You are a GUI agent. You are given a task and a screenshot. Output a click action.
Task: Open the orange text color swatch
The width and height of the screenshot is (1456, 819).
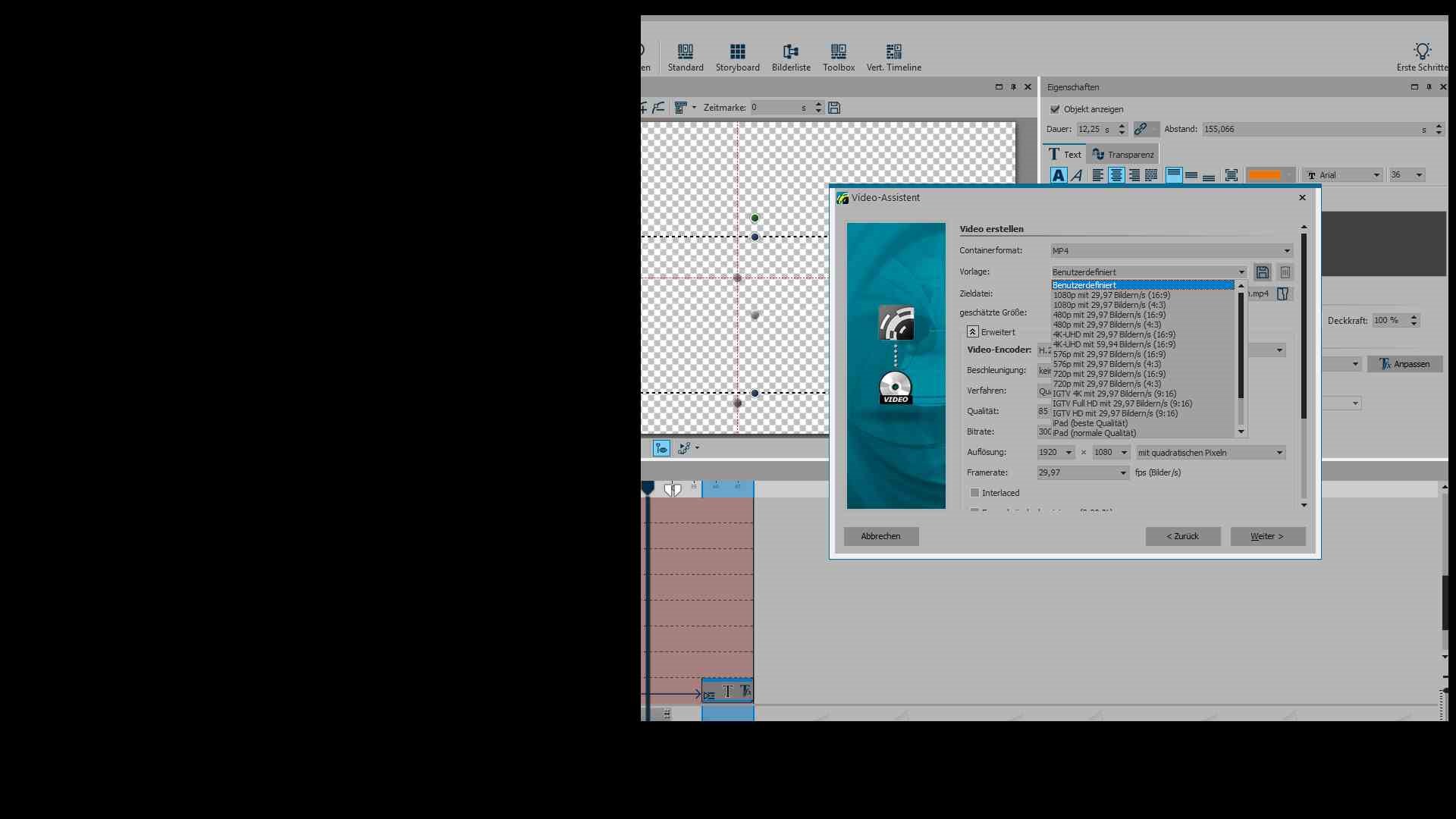click(x=1264, y=175)
